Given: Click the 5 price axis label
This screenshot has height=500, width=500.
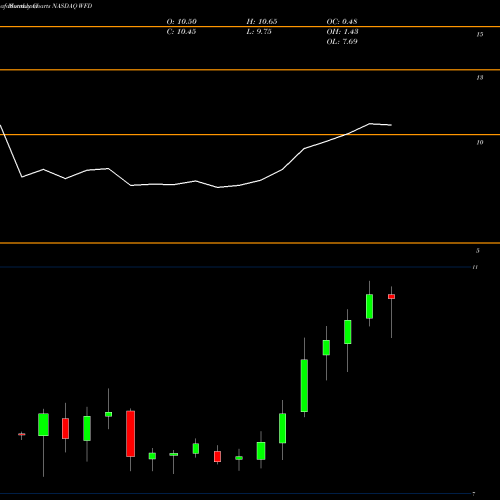Looking at the screenshot, I should click(x=478, y=251).
